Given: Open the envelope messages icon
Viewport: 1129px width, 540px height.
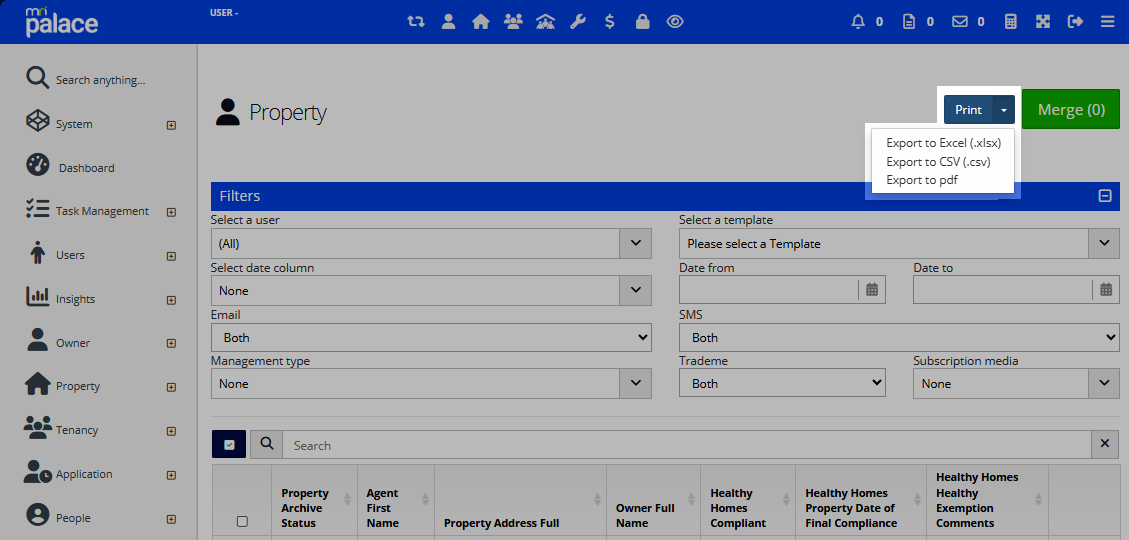Looking at the screenshot, I should point(960,22).
